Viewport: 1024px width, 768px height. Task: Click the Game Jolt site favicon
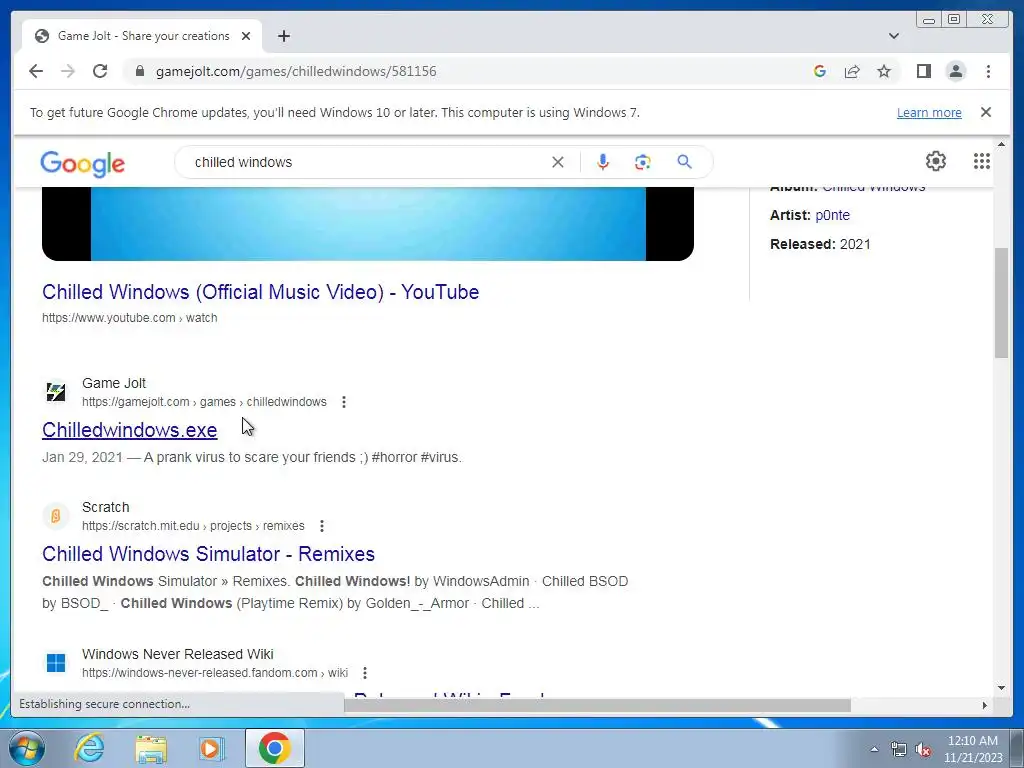(x=56, y=392)
